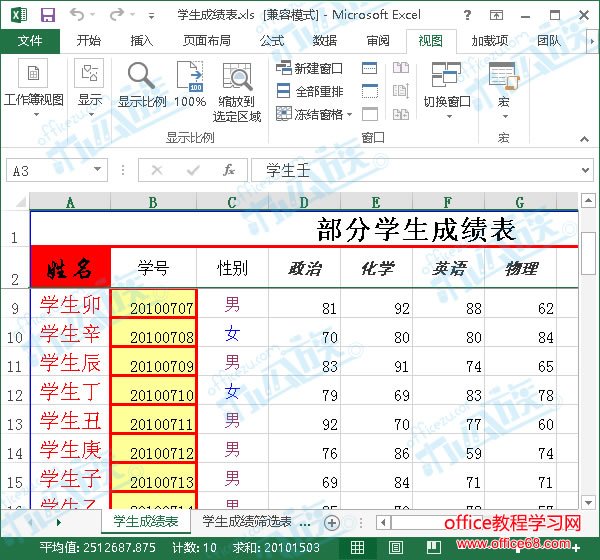Viewport: 600px width, 560px height.
Task: Click the formula bar cancel X icon
Action: (x=157, y=170)
